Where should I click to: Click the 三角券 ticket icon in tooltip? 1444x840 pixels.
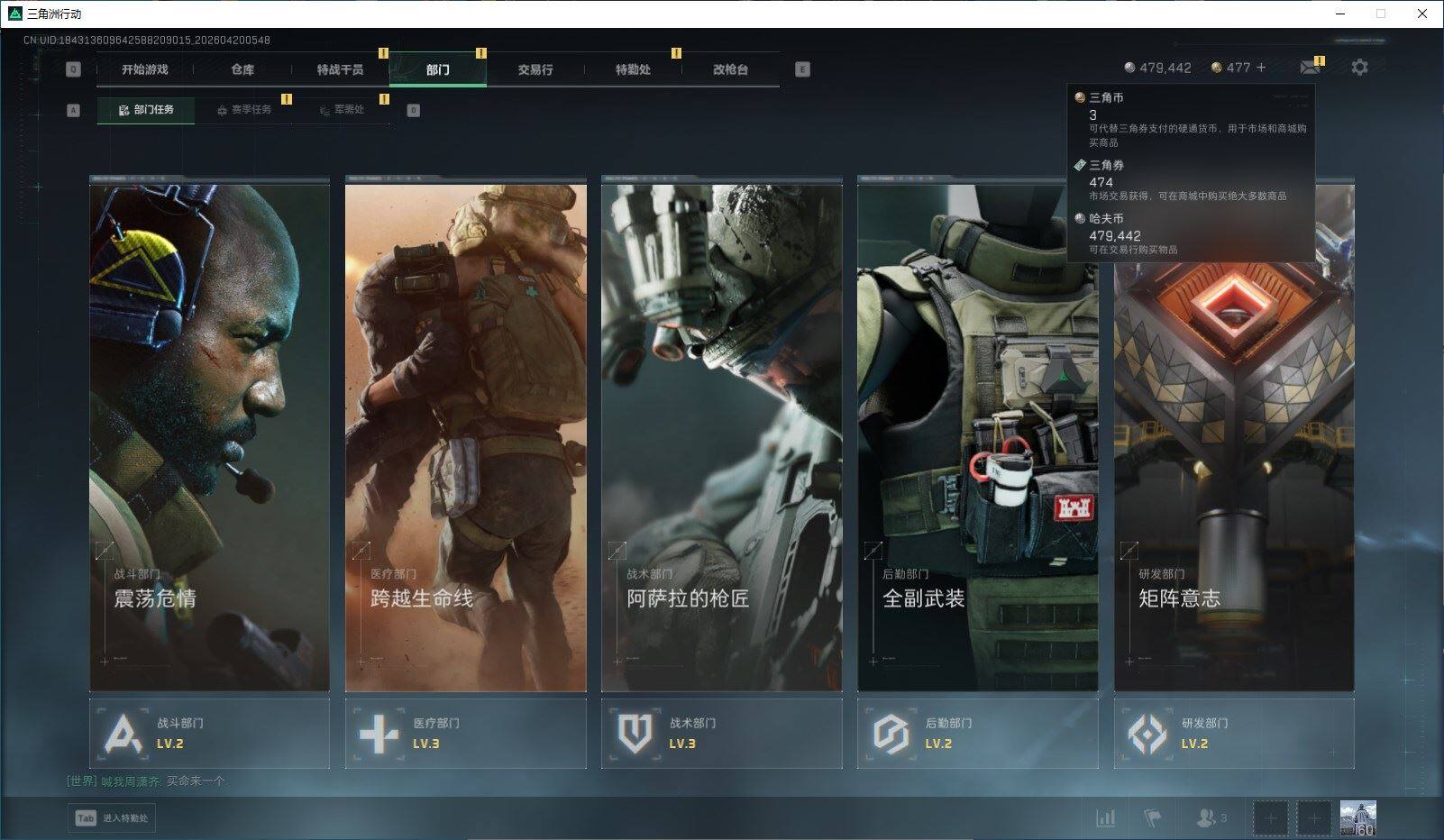click(x=1080, y=165)
